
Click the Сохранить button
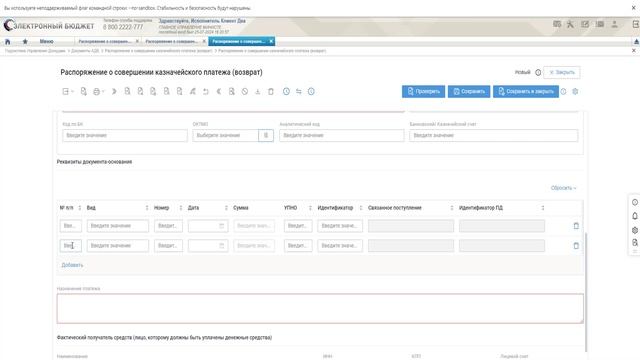point(469,91)
